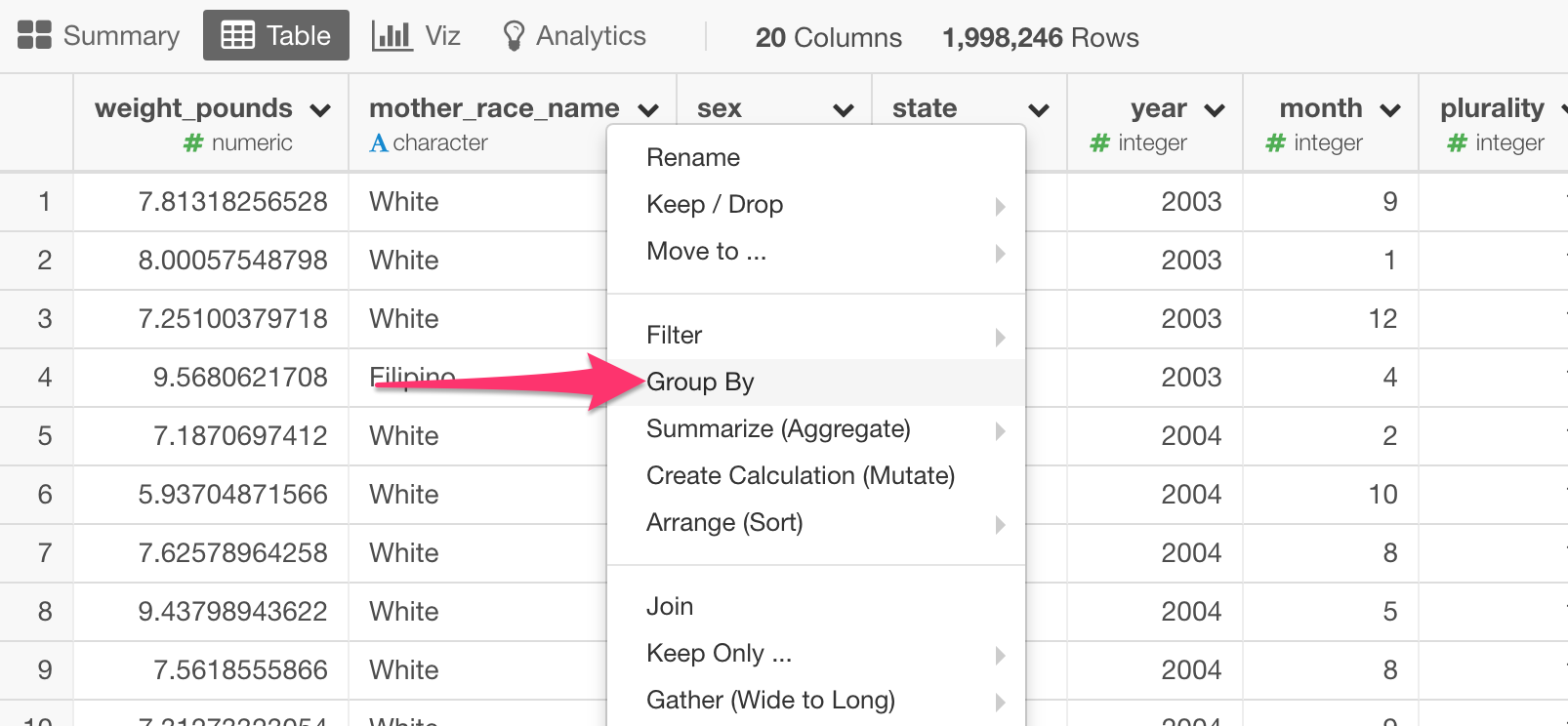Select Group By from the context menu
The height and width of the screenshot is (726, 1568).
700,383
